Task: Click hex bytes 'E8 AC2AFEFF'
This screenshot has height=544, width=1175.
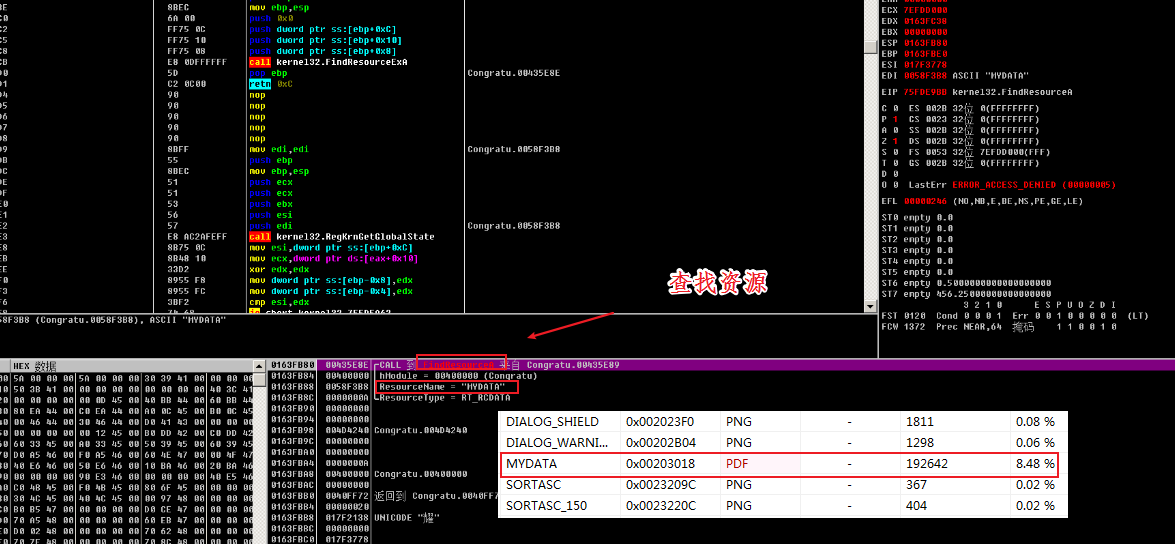Action: (197, 237)
